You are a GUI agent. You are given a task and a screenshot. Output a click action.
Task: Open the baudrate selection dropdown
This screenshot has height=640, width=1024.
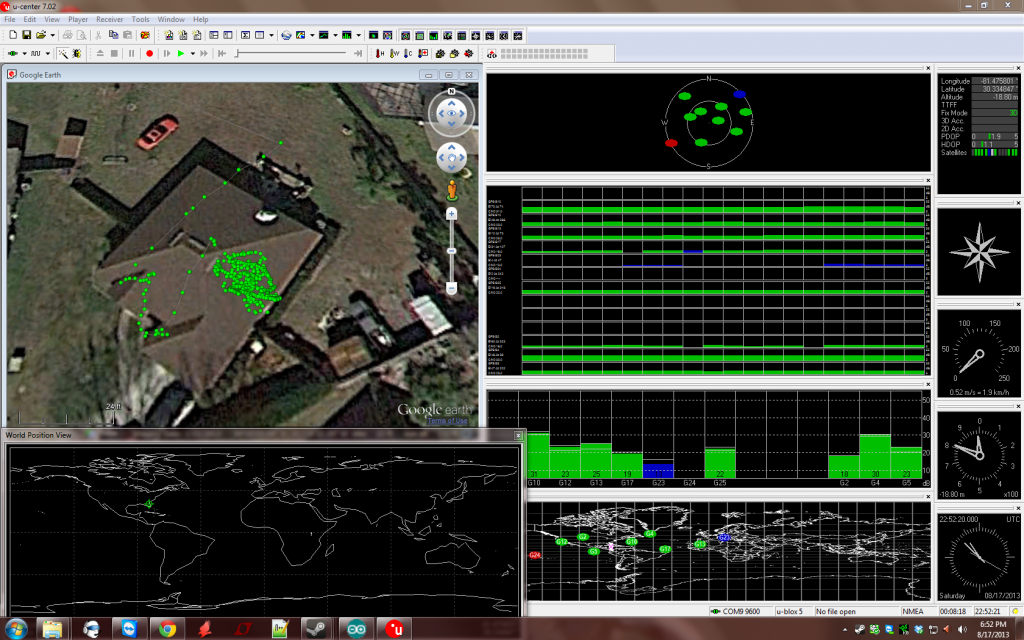(46, 53)
